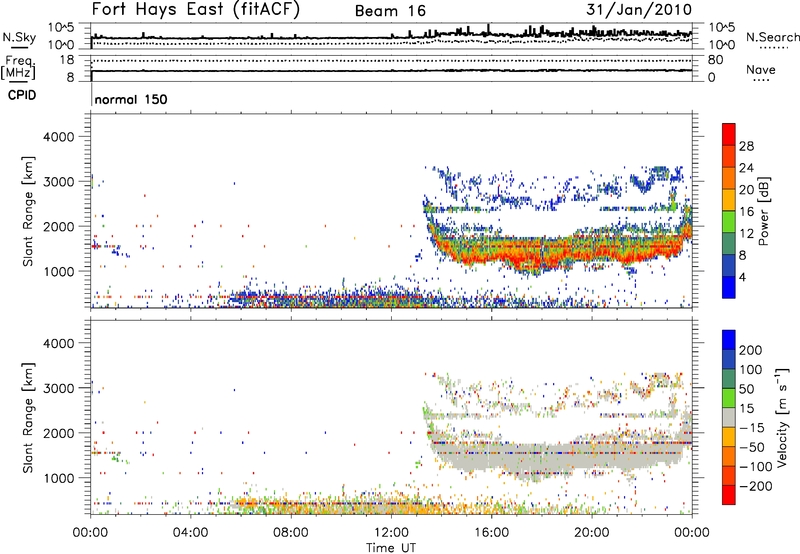Click the 4 value on the Power colorbar
This screenshot has height=554, width=800.
743,277
